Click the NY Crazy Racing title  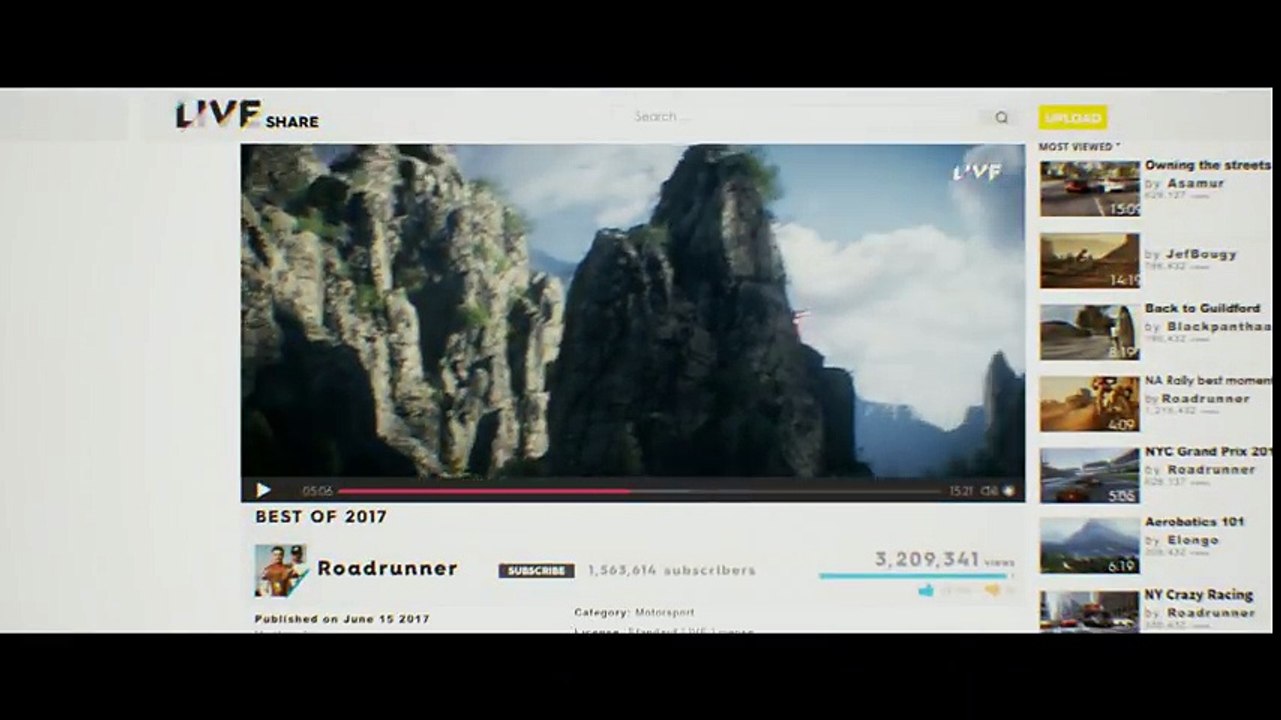(1199, 595)
